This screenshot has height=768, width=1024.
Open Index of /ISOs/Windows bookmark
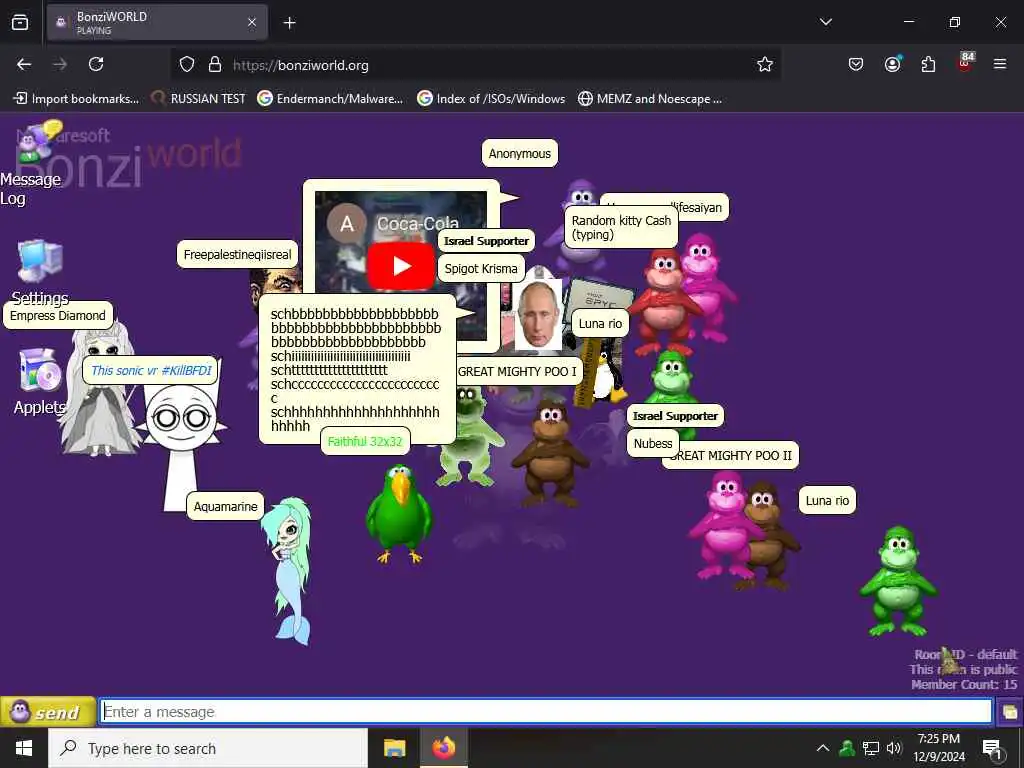coord(491,99)
